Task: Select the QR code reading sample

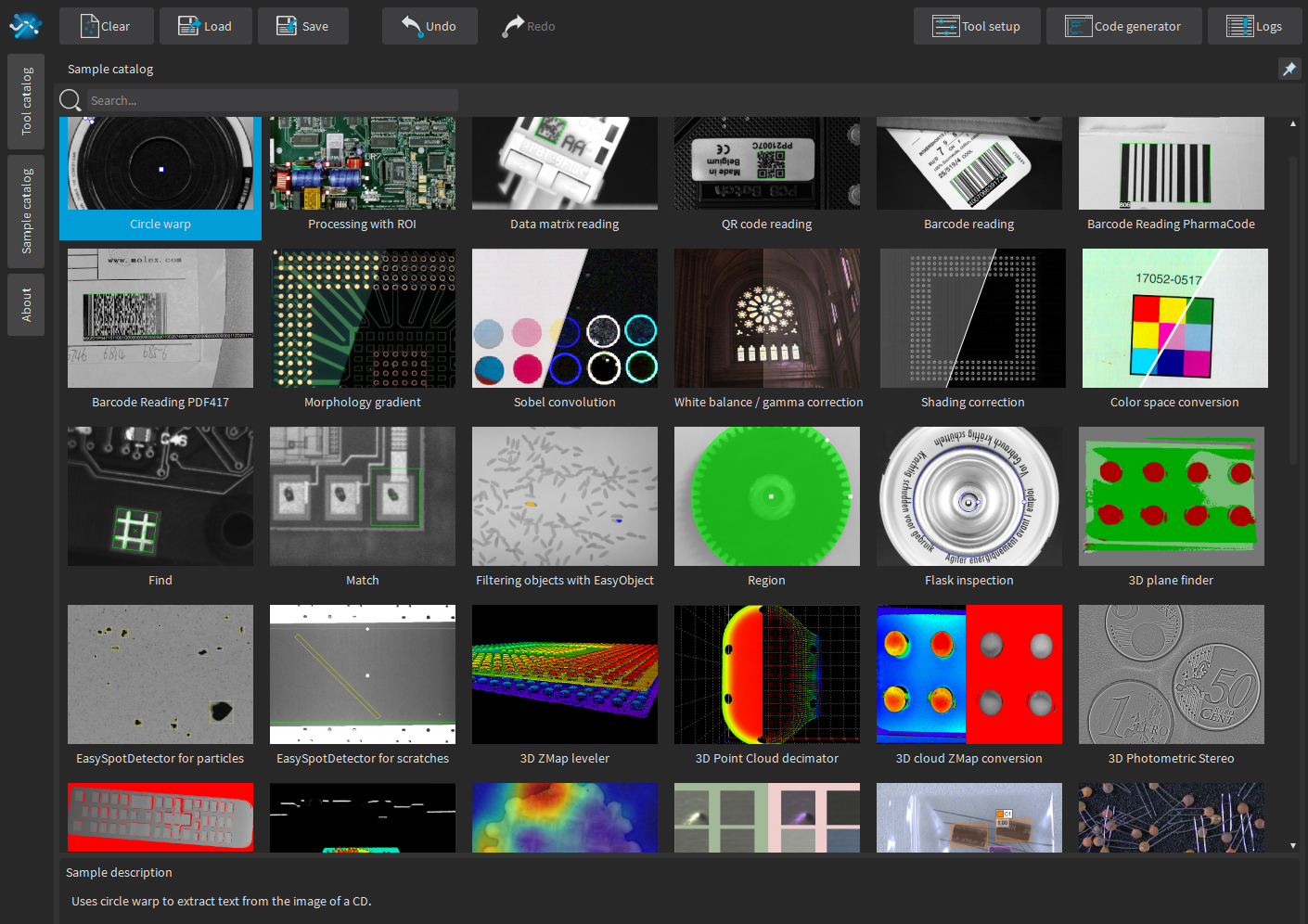Action: [x=766, y=174]
